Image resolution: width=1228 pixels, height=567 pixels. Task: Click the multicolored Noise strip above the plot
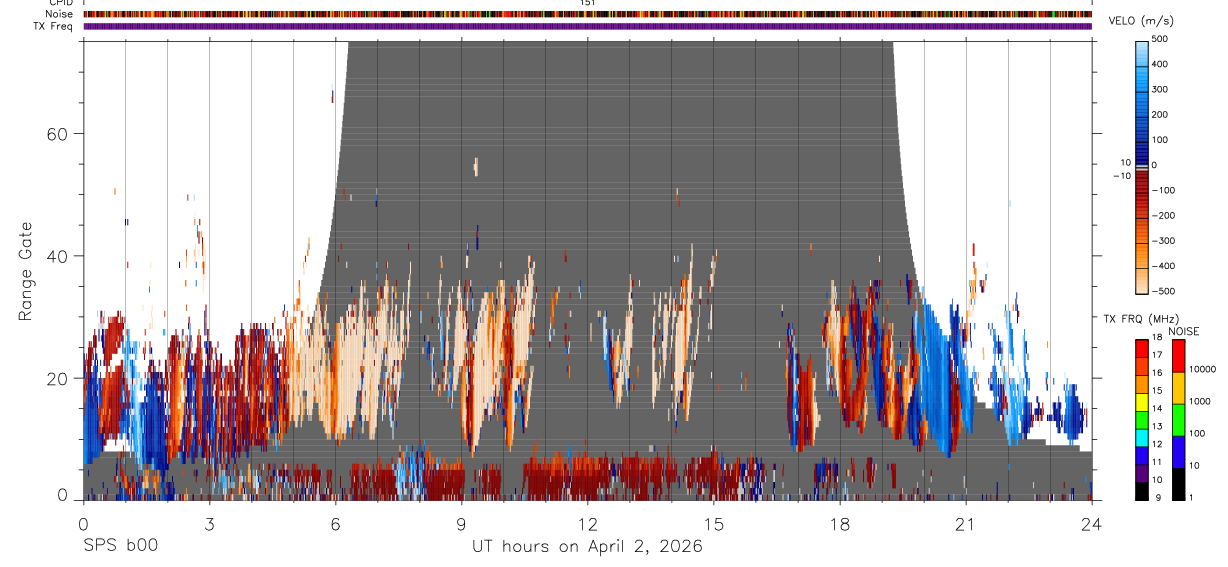(x=587, y=14)
